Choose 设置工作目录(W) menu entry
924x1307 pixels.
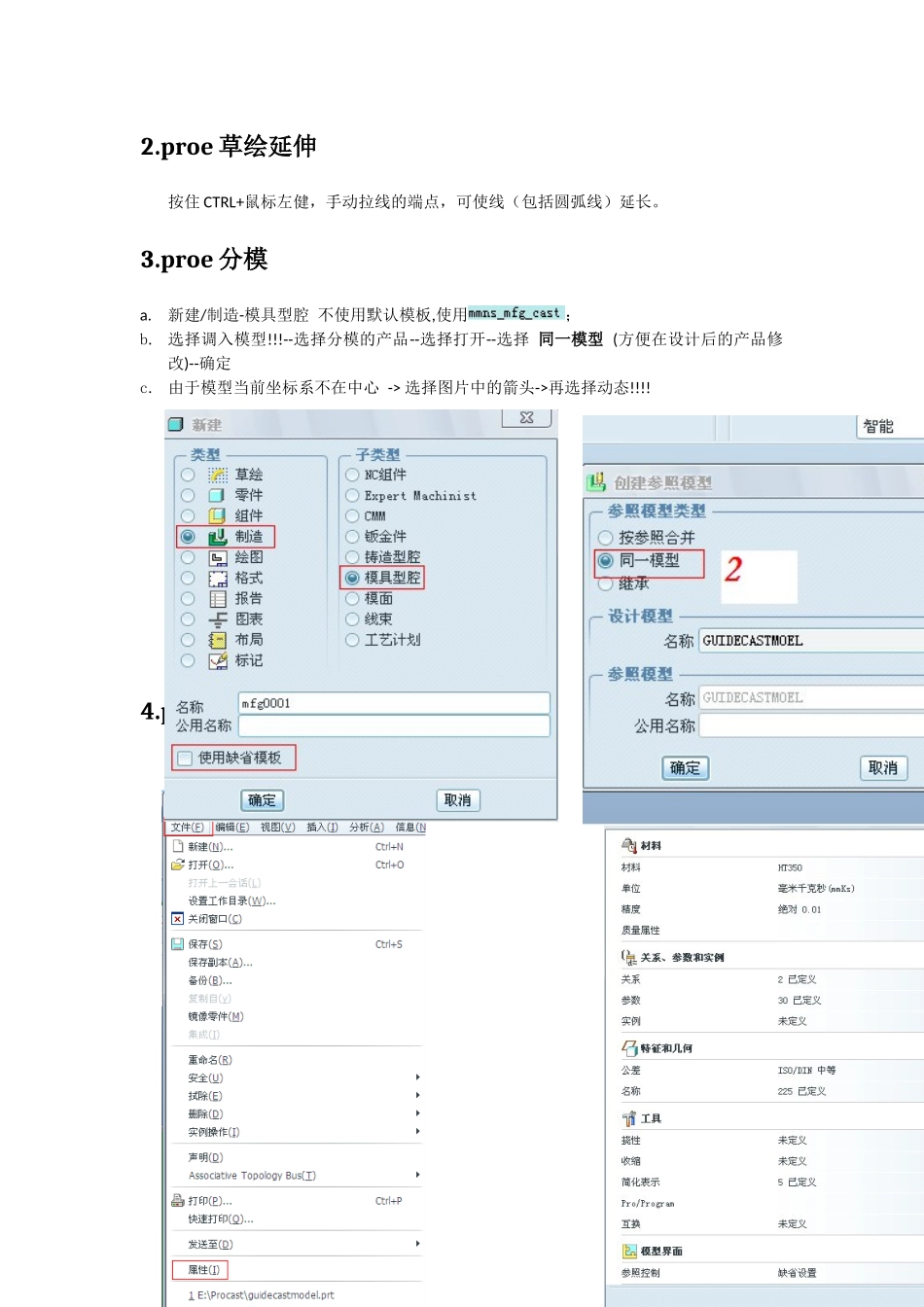(x=231, y=901)
